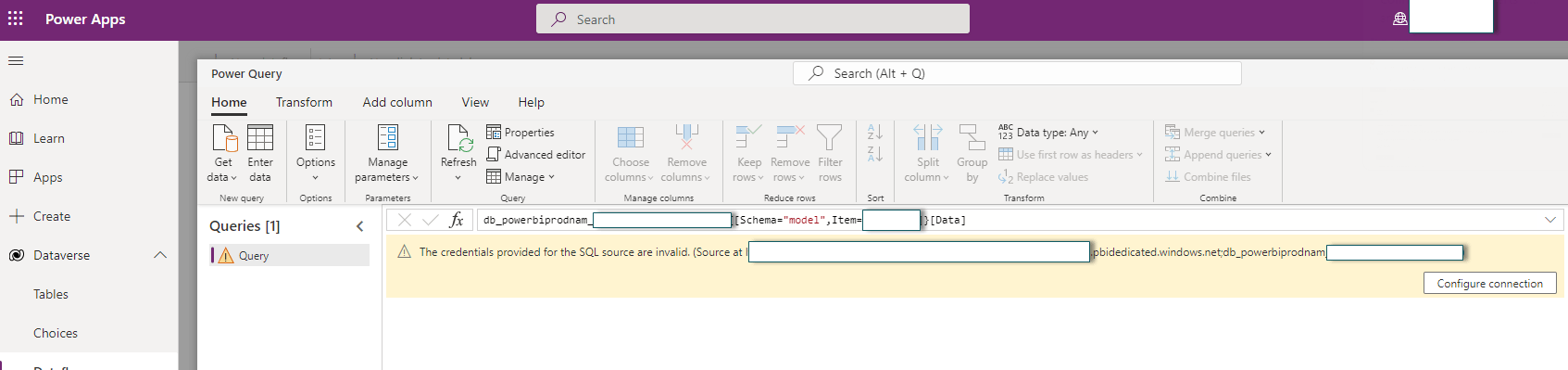
Task: Confirm the formula with checkmark icon
Action: (x=430, y=220)
